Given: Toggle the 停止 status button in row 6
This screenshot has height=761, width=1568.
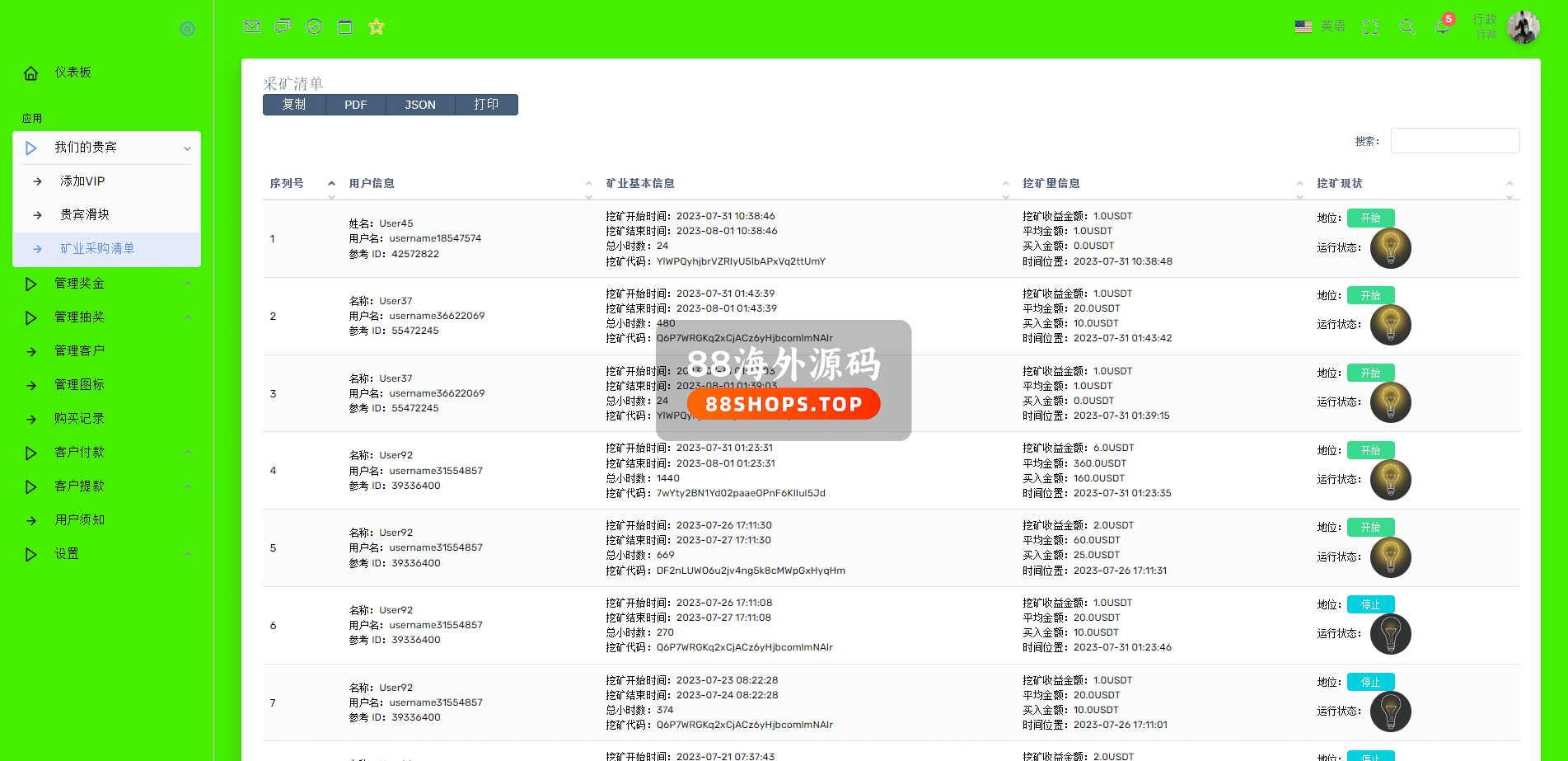Looking at the screenshot, I should (x=1370, y=605).
